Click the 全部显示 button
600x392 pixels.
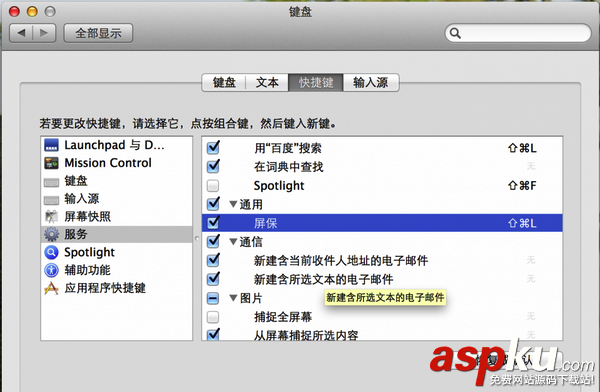98,33
